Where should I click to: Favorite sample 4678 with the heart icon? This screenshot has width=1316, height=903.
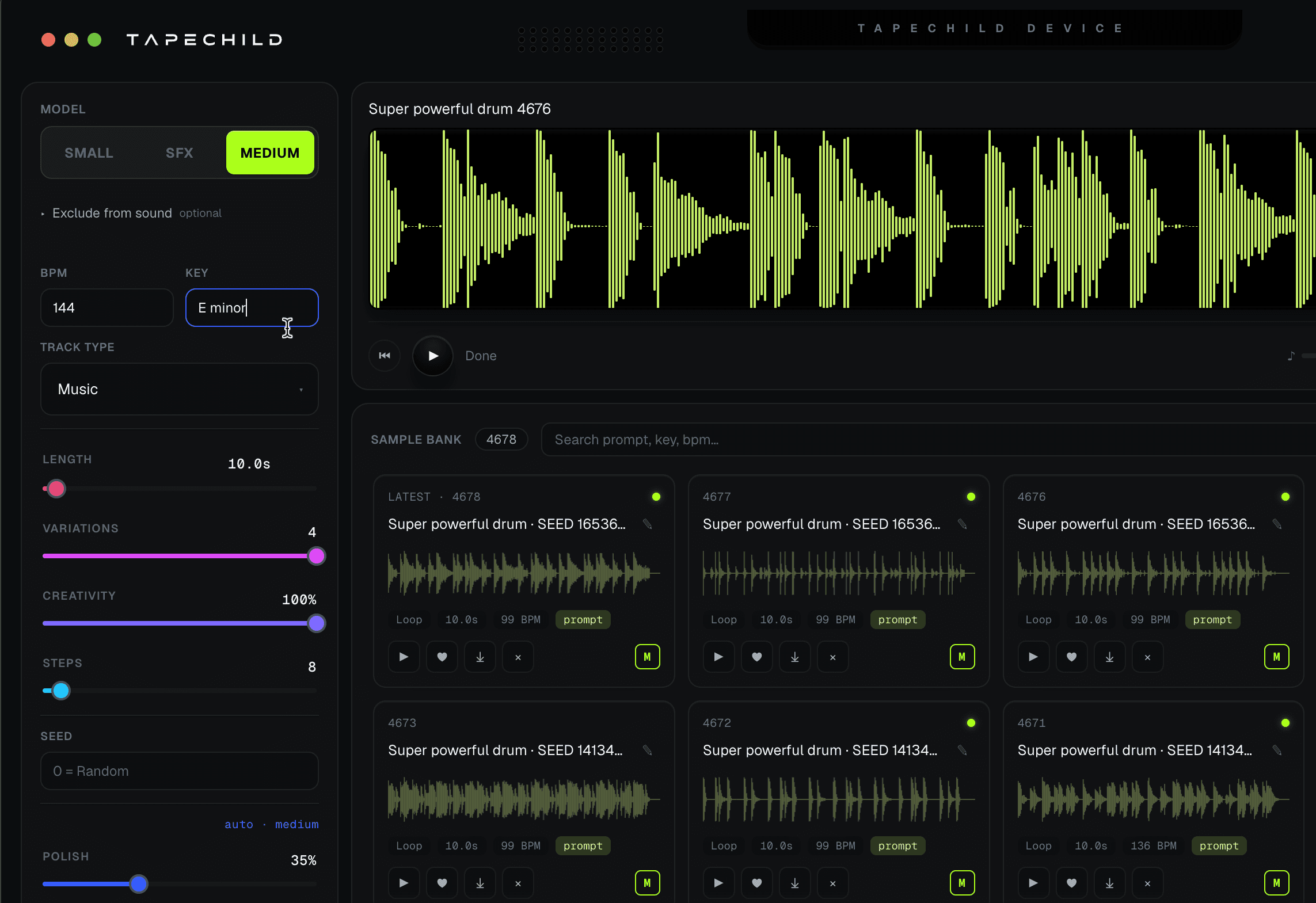pyautogui.click(x=442, y=657)
